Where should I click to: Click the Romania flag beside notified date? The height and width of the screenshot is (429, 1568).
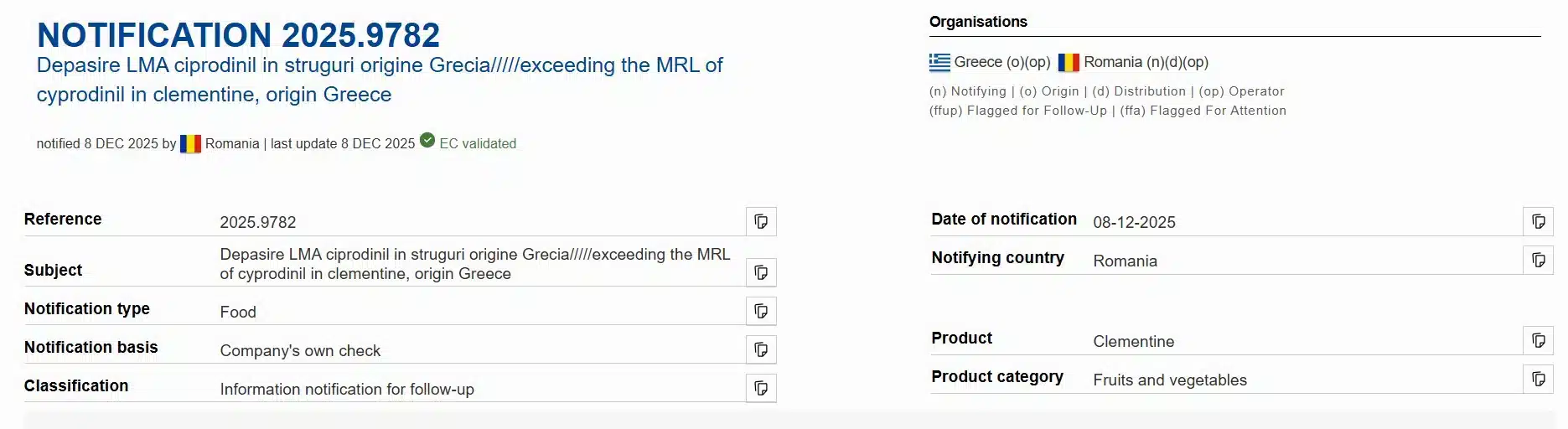click(x=190, y=143)
